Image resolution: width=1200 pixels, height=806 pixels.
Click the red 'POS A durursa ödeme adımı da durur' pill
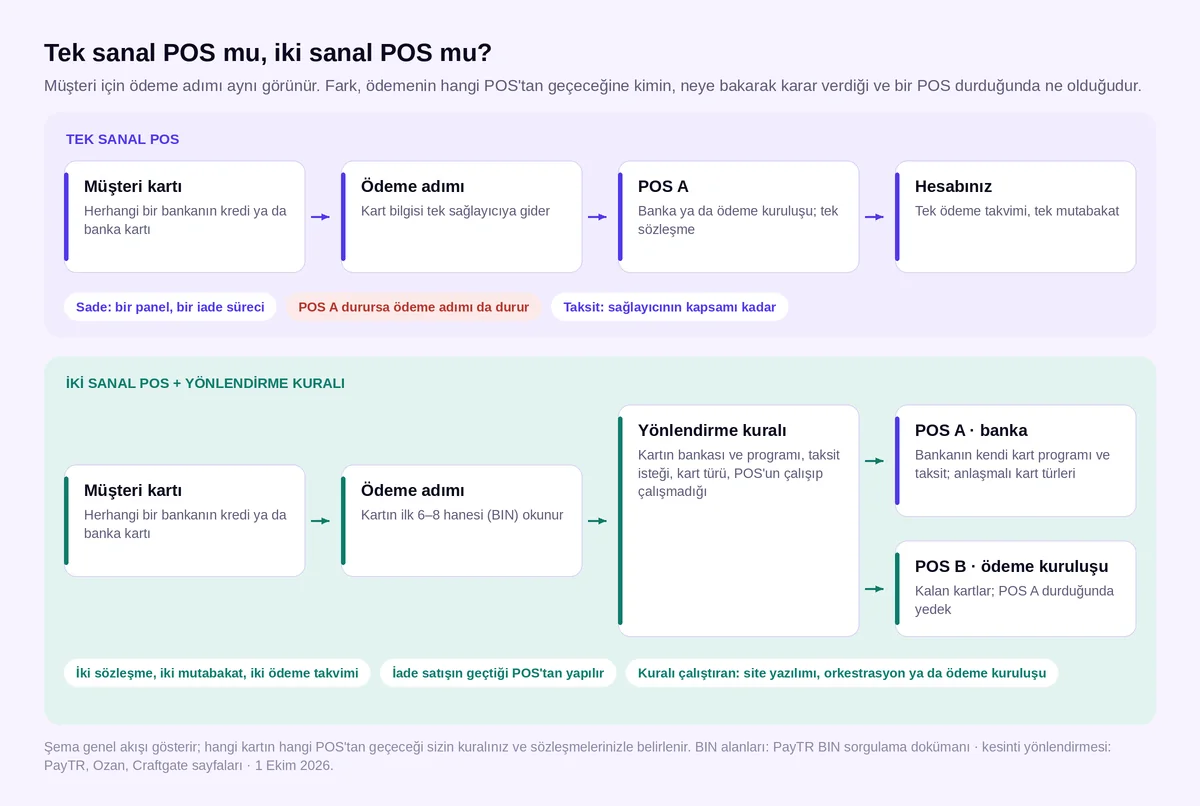[414, 307]
